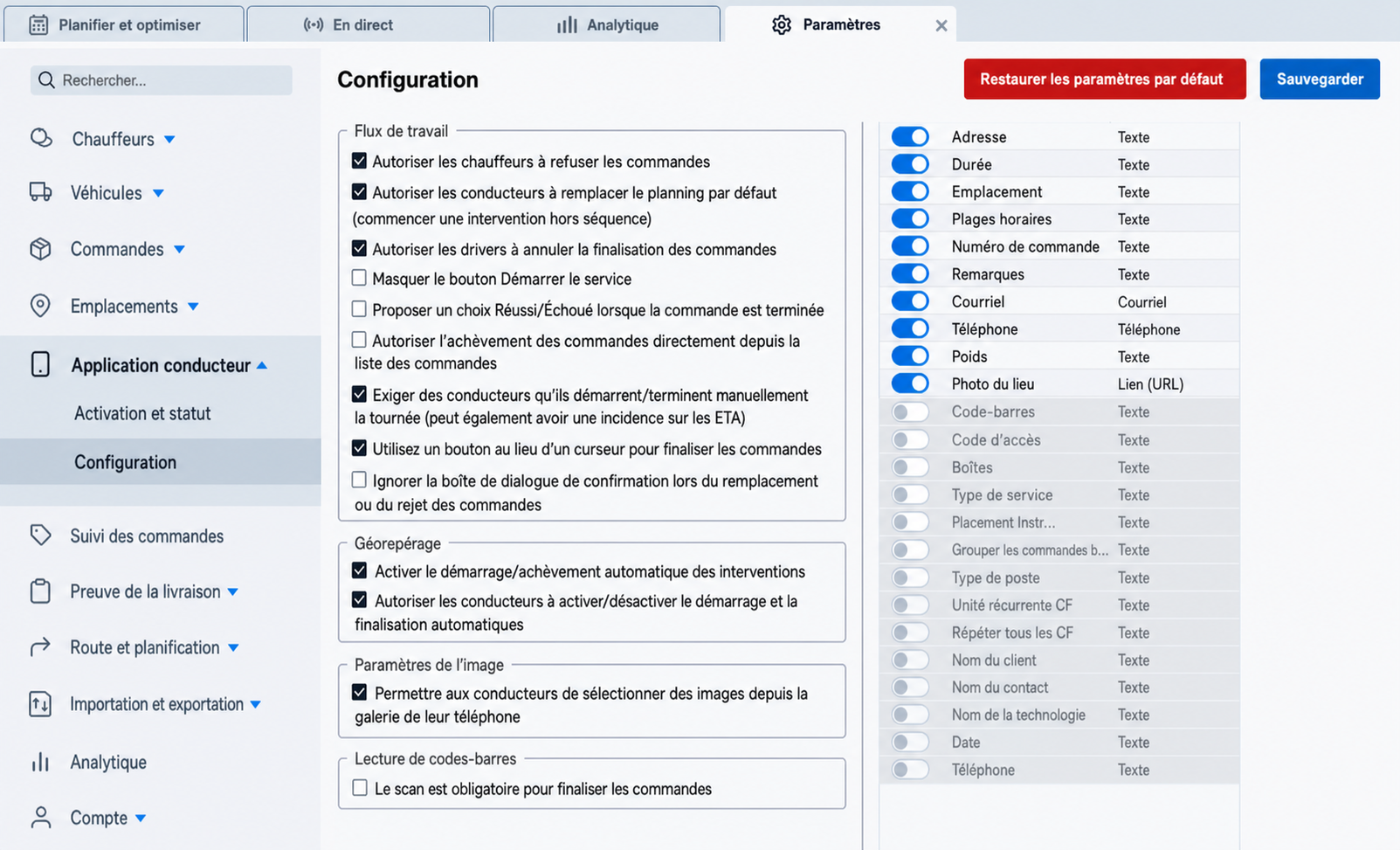
Task: Enable the Nom du client toggle
Action: (x=910, y=660)
